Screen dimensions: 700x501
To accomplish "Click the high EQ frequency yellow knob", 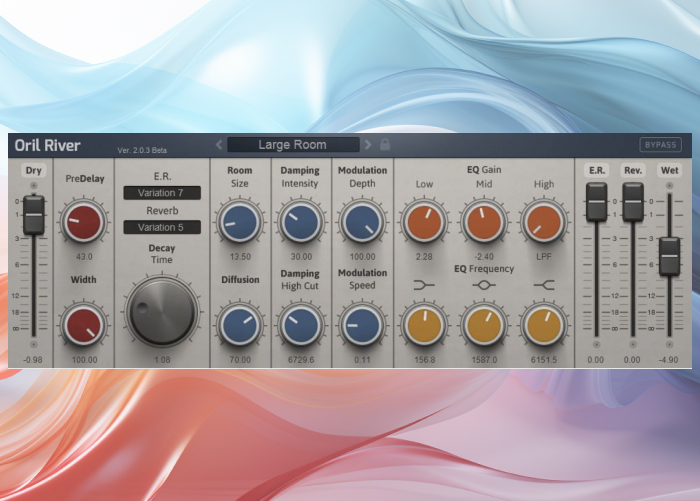I will coord(544,325).
